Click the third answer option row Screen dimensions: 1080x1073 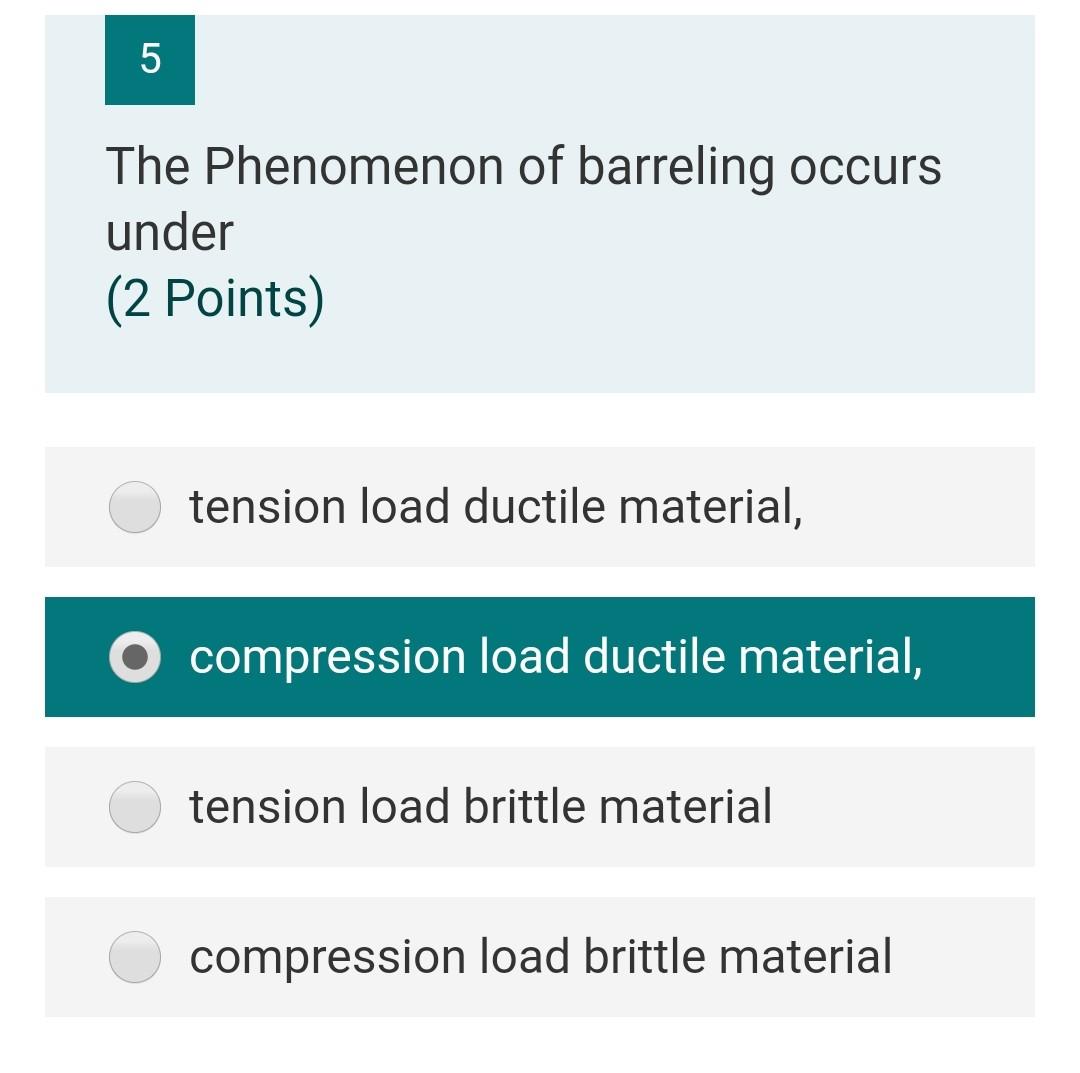540,808
